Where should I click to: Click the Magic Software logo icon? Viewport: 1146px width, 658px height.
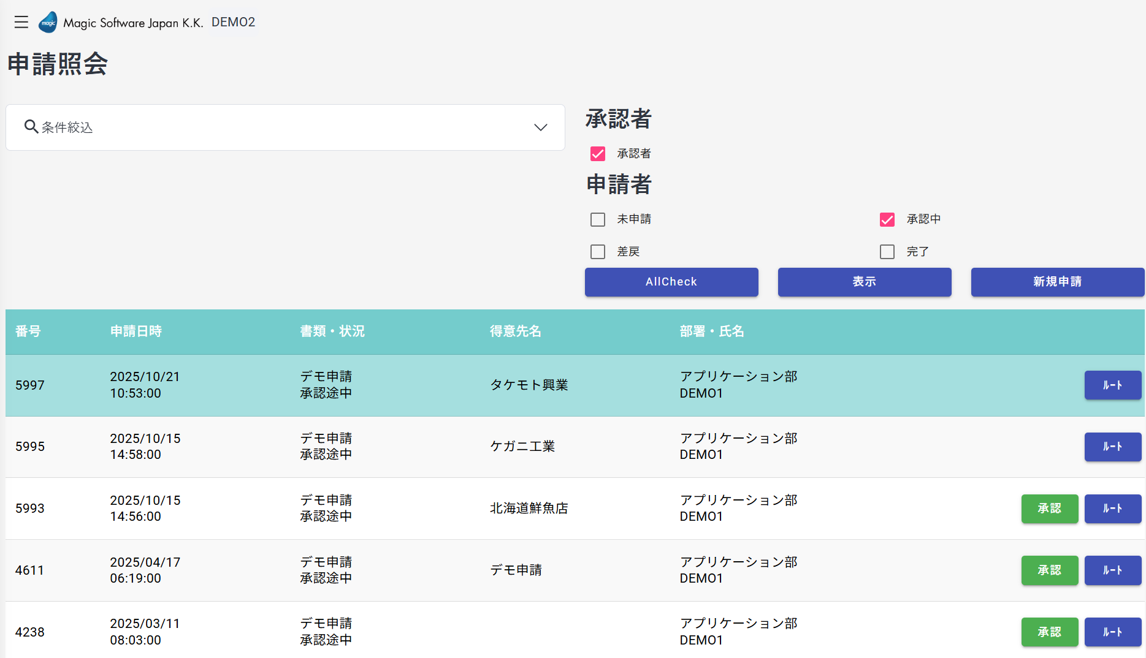click(x=47, y=22)
